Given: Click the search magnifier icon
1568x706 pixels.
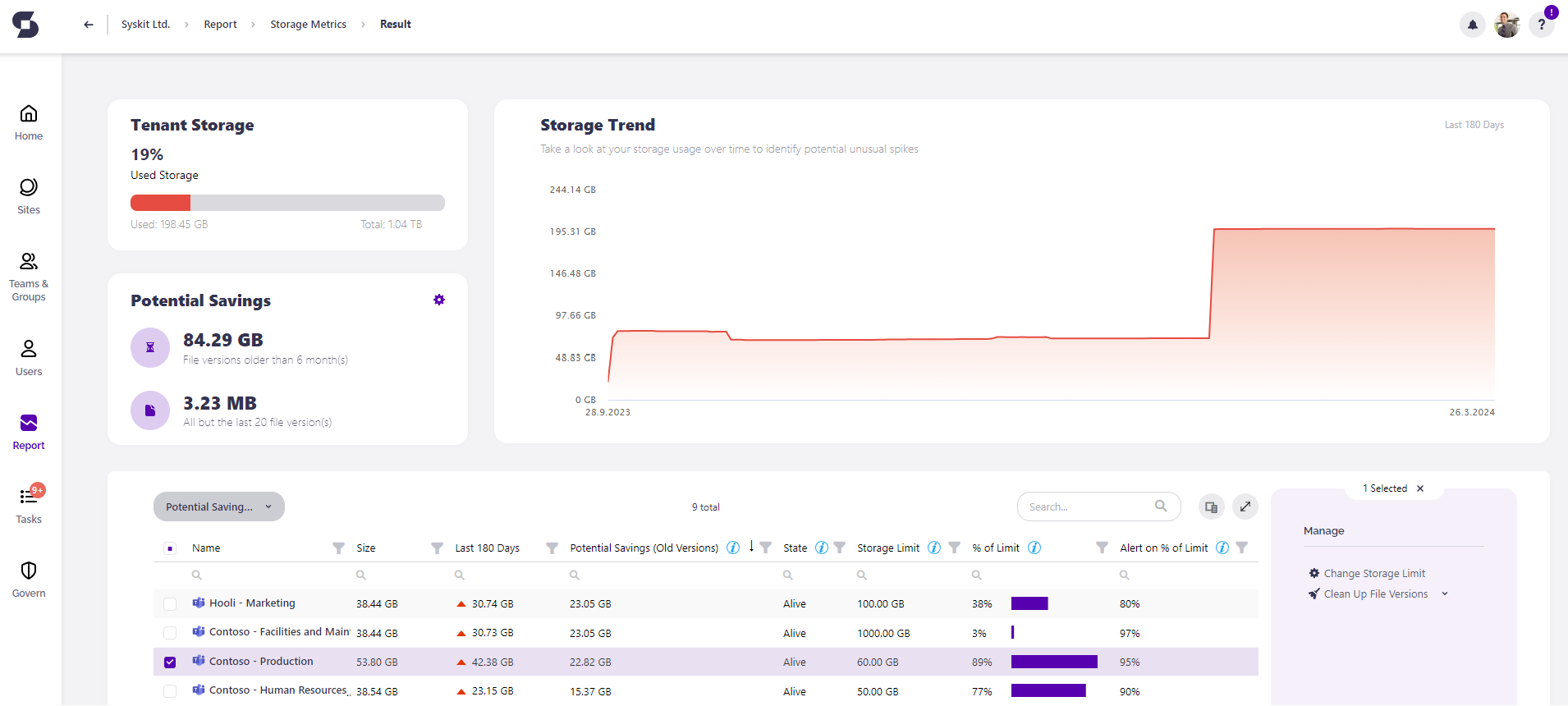Looking at the screenshot, I should 1161,506.
